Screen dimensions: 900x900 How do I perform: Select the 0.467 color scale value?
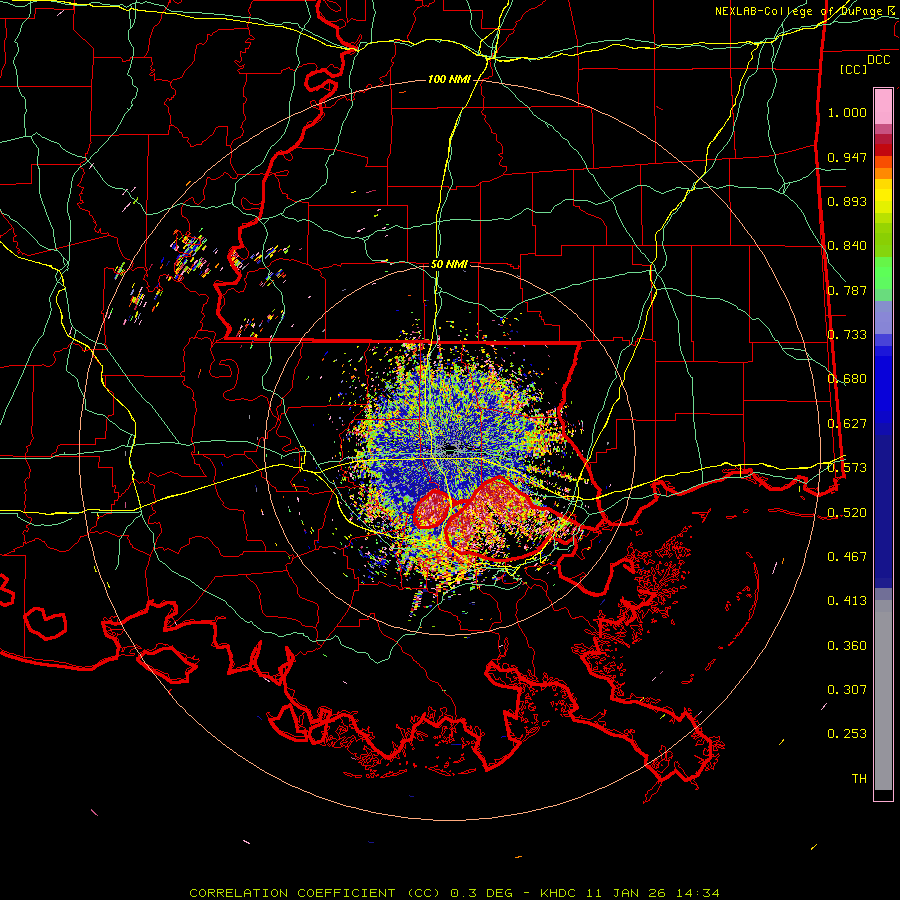pos(847,557)
